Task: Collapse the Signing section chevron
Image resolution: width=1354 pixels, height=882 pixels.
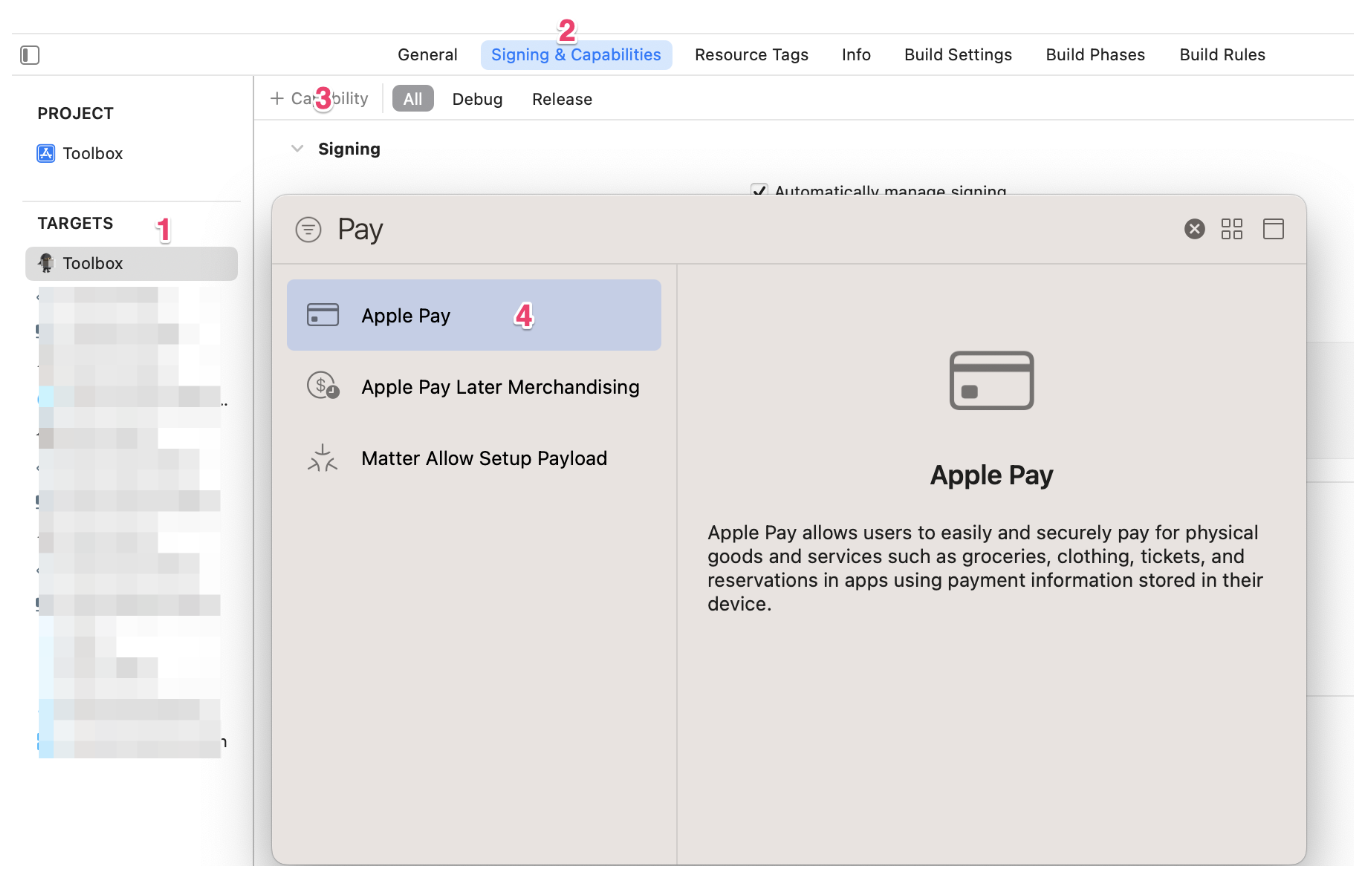Action: coord(296,149)
